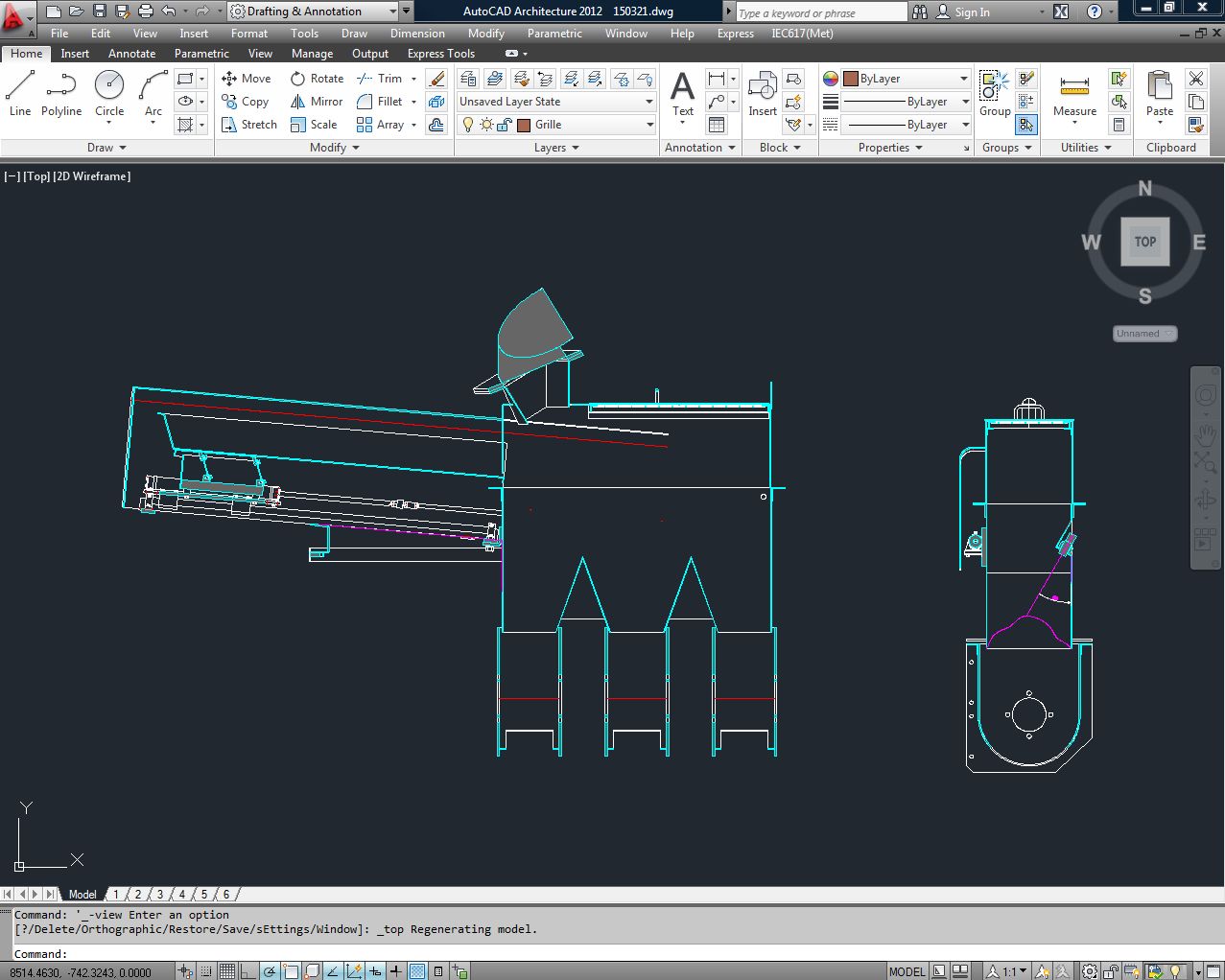Expand the Modify panel

(335, 148)
